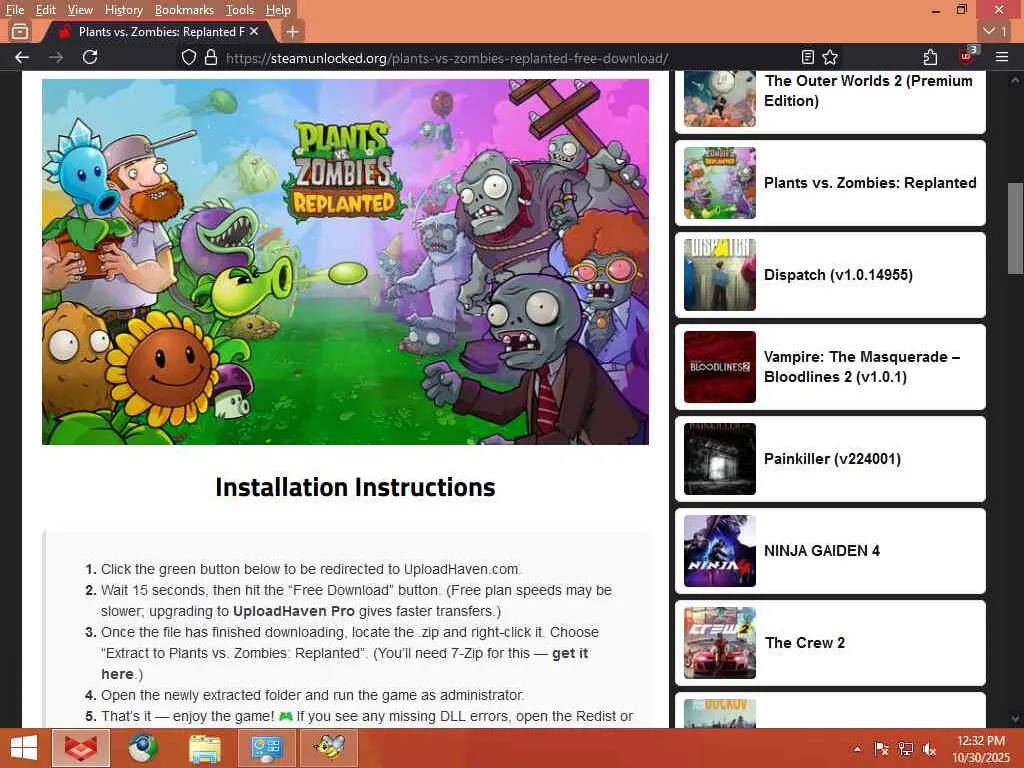Open the network tray icon
The width and height of the screenshot is (1024, 768).
click(x=905, y=749)
